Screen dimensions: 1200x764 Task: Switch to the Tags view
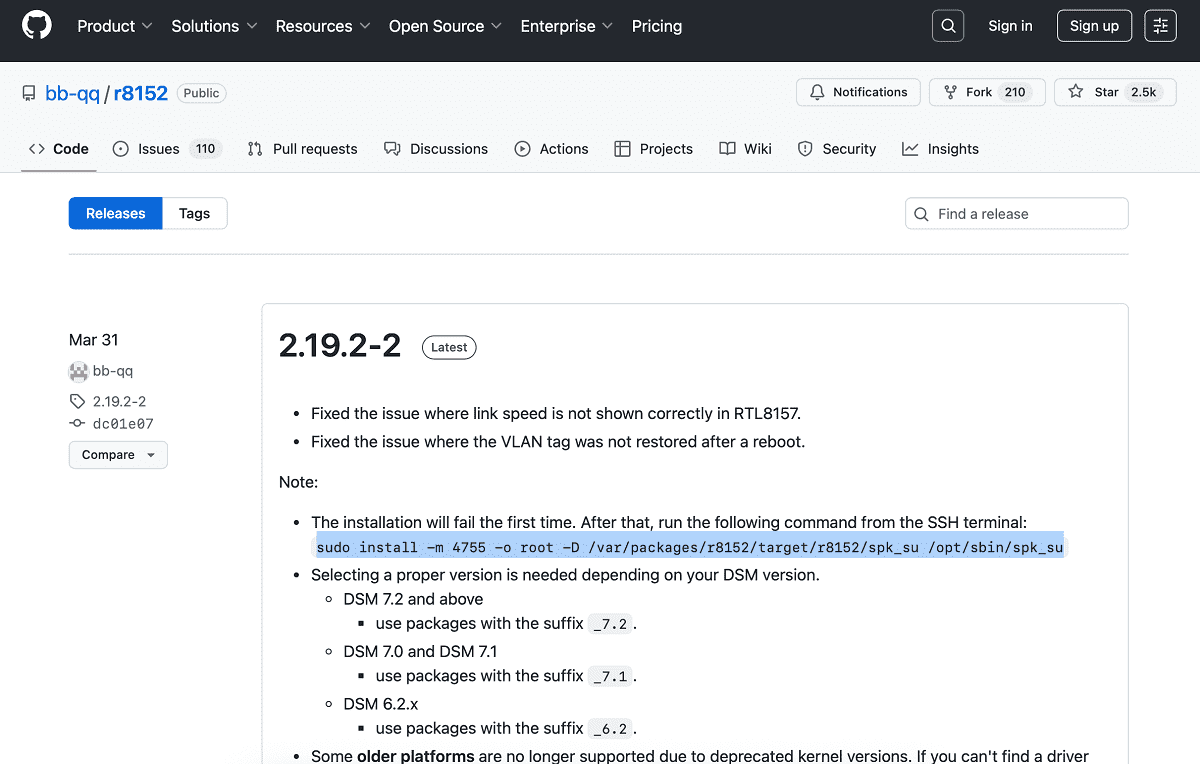pos(195,213)
